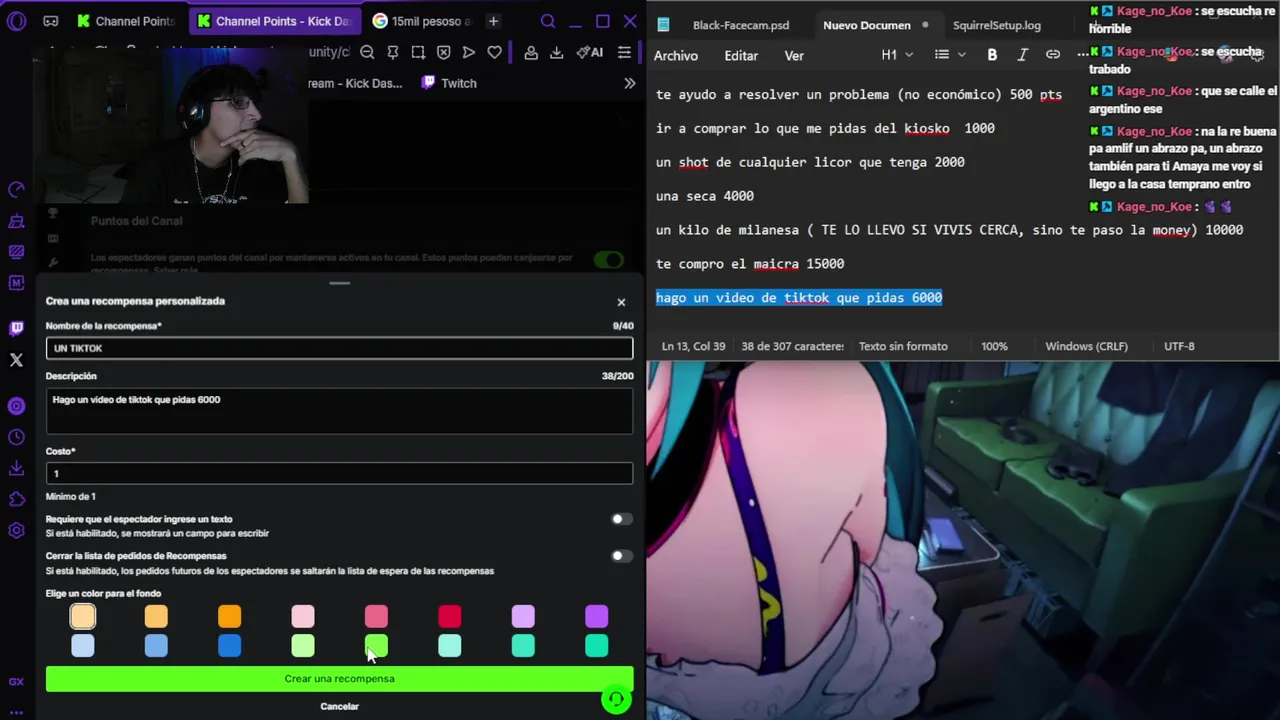Open Archivo menu in Notepad
This screenshot has width=1280, height=720.
tap(676, 55)
